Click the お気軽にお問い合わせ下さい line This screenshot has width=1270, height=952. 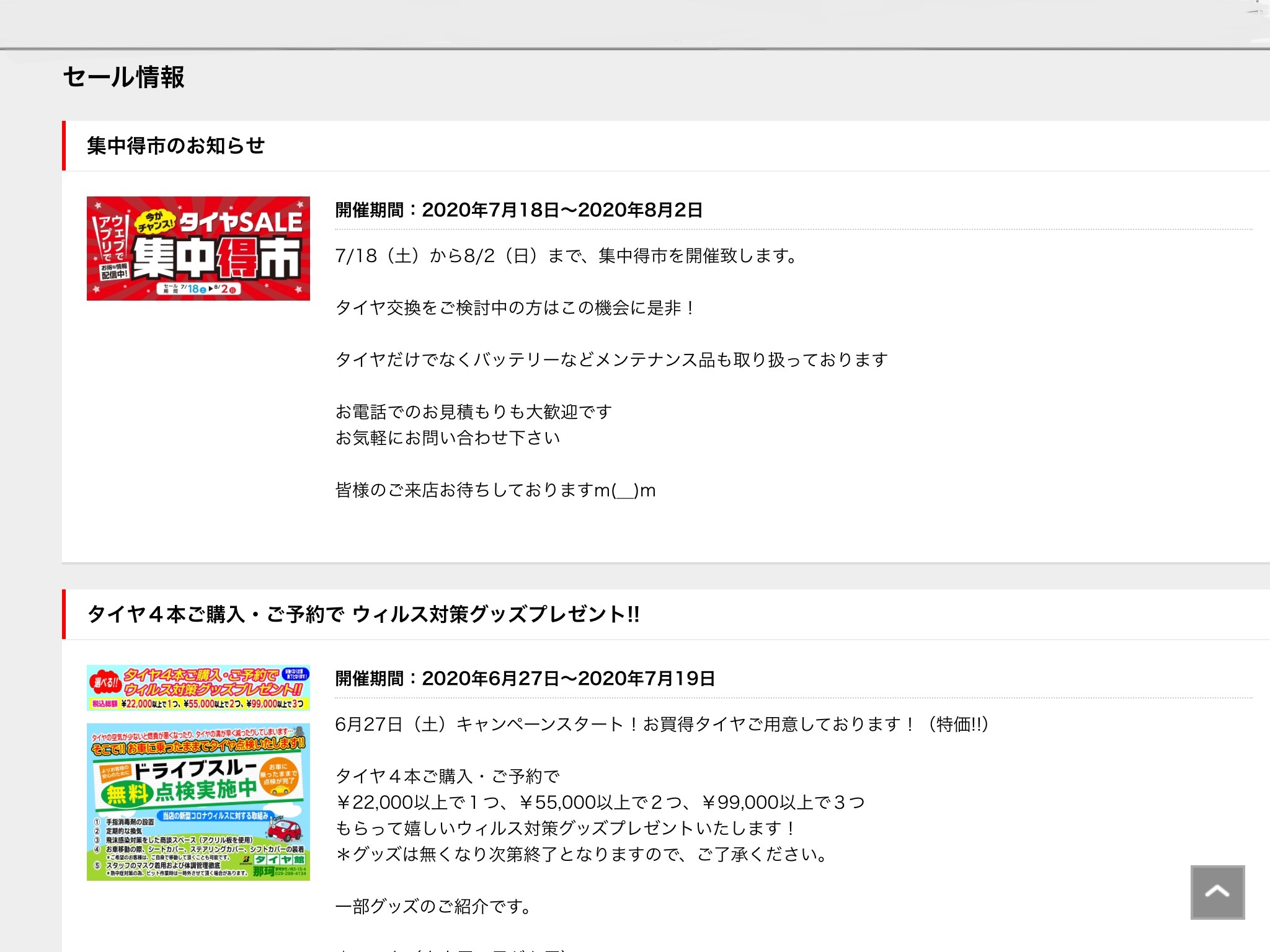coord(447,438)
